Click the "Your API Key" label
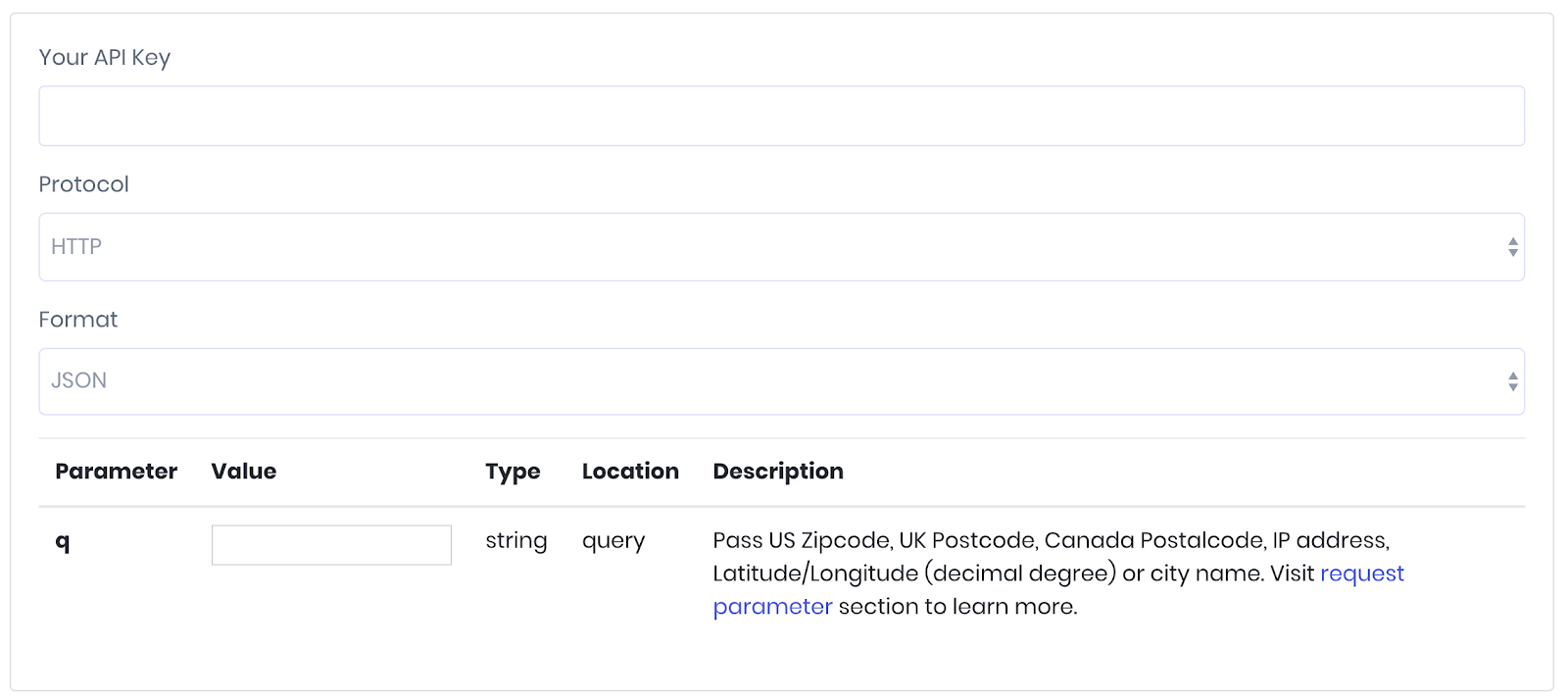 click(x=104, y=58)
